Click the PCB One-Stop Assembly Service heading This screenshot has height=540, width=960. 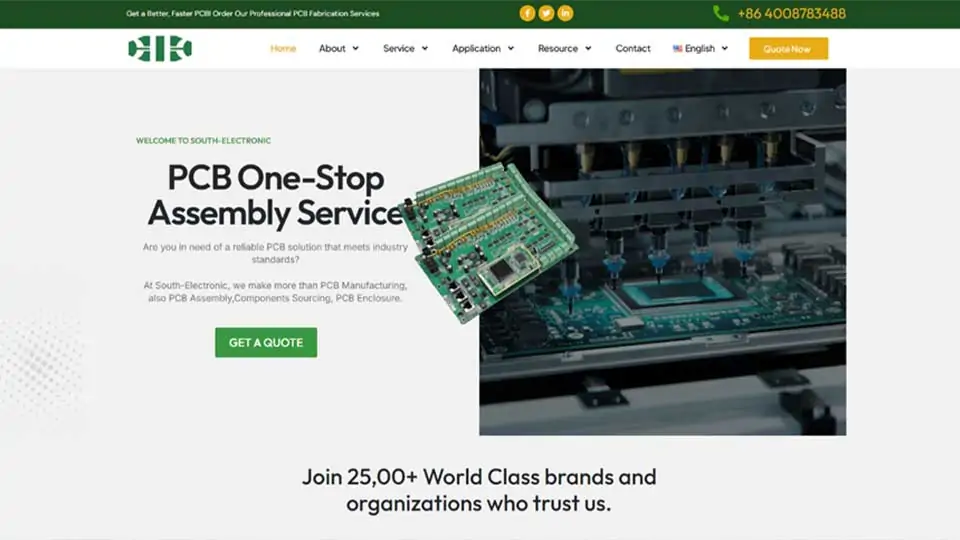pos(275,195)
